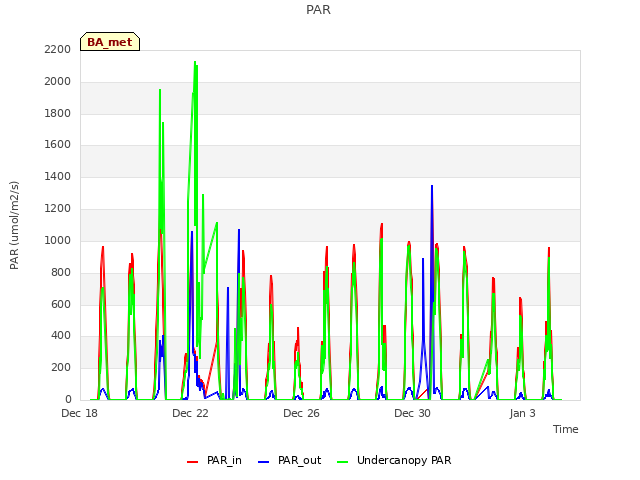Click the 1600 y-axis tick label
640x480 pixels.
pyautogui.click(x=58, y=144)
